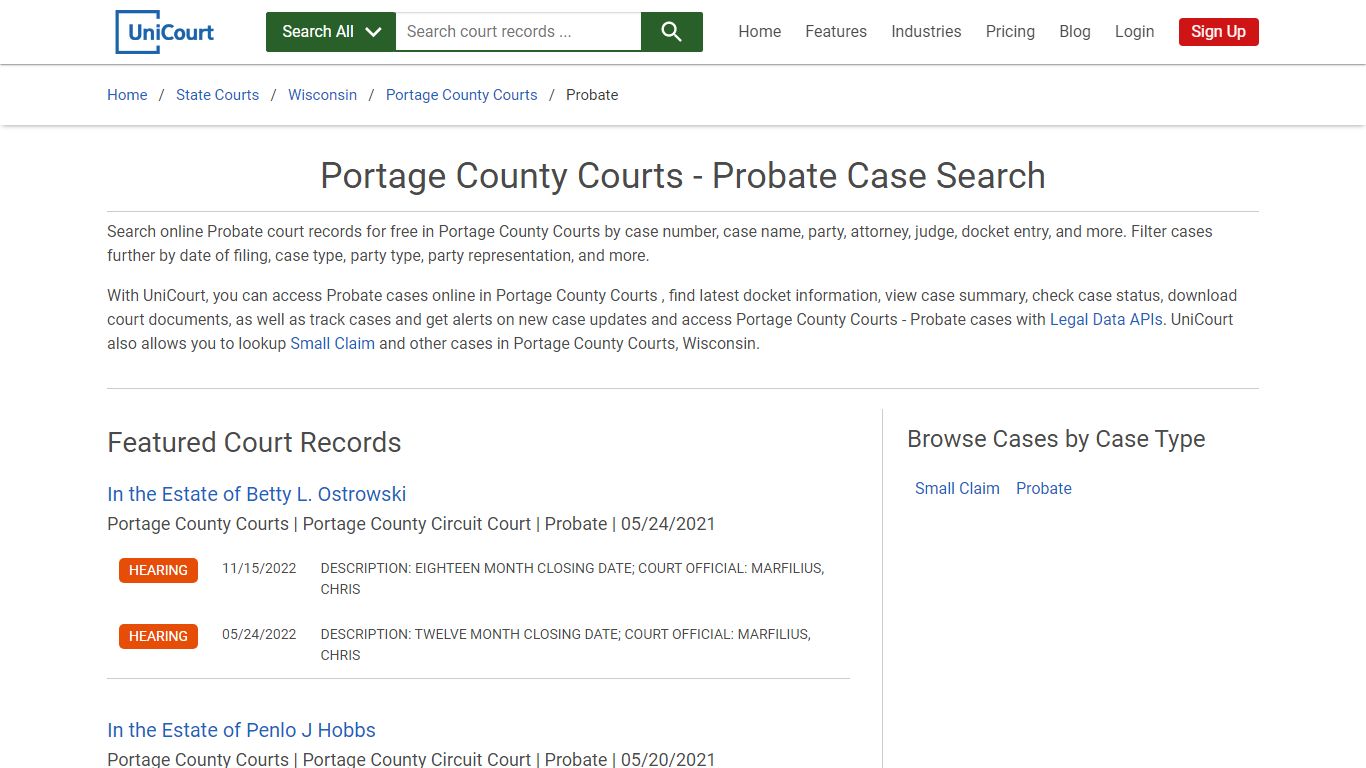
Task: Click the HEARING badge dated 11/15/2022
Action: [158, 570]
